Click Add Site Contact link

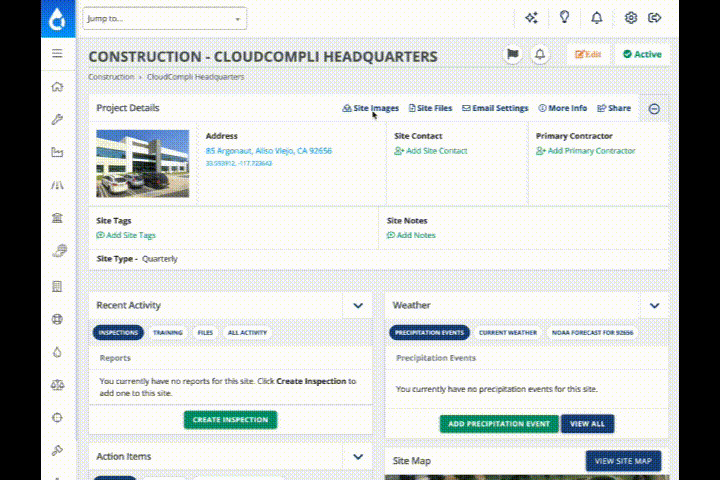click(431, 151)
